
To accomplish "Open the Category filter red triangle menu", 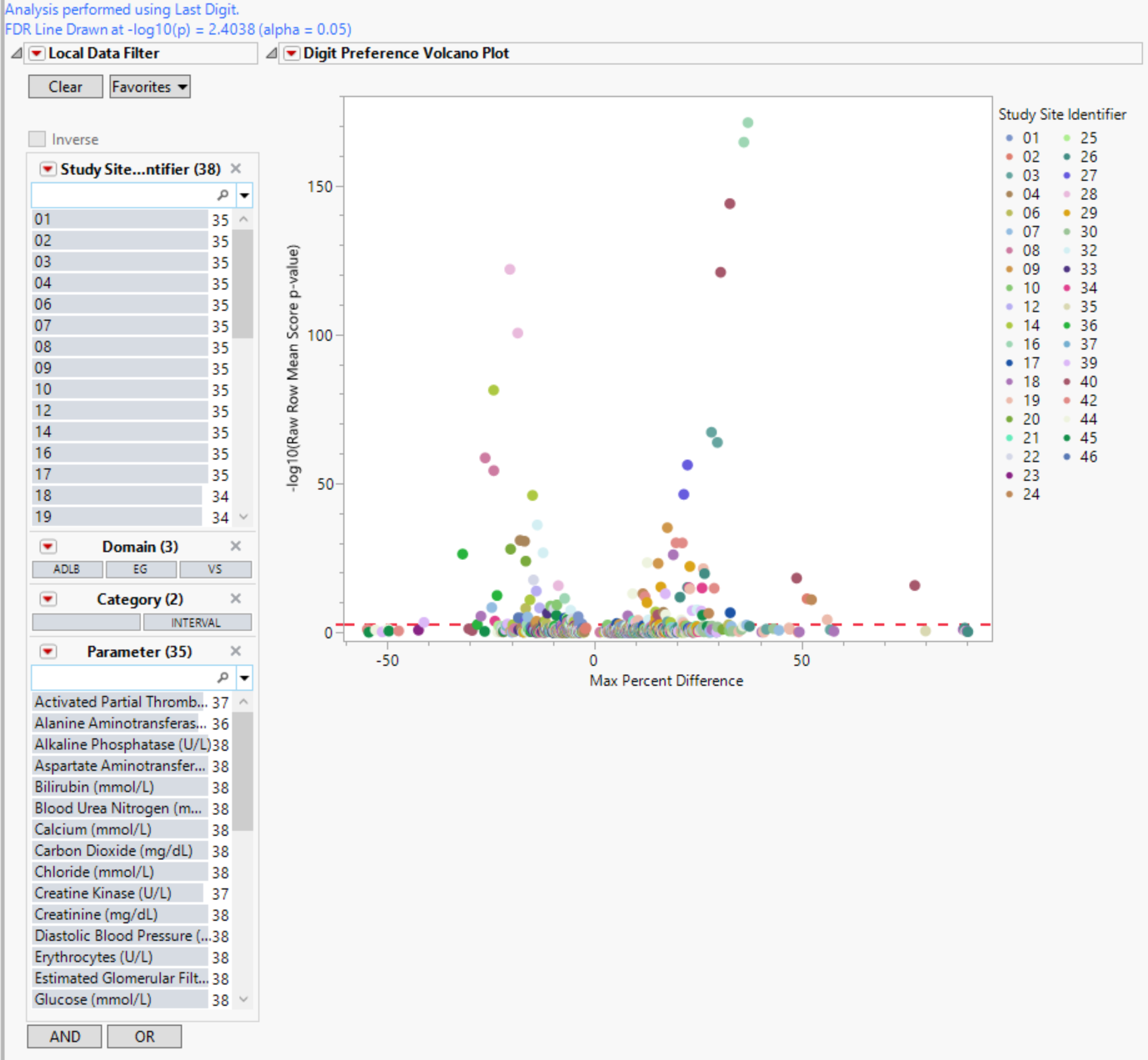I will tap(48, 599).
